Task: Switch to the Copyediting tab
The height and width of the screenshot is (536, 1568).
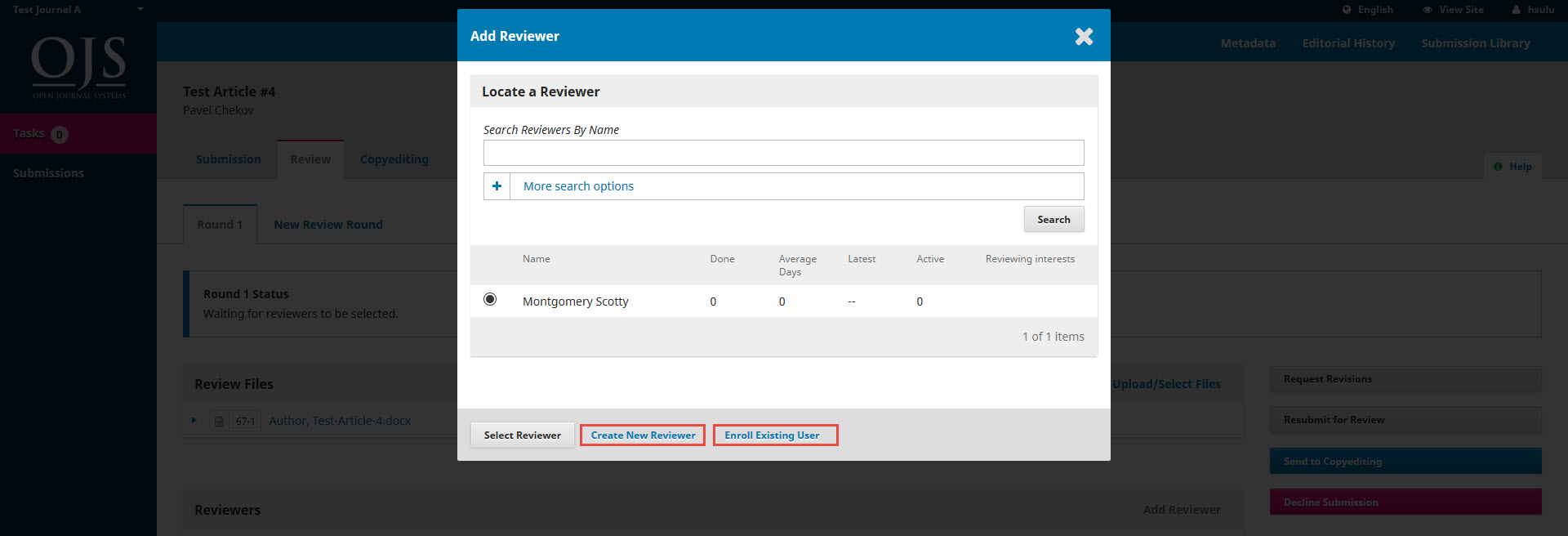Action: tap(394, 159)
